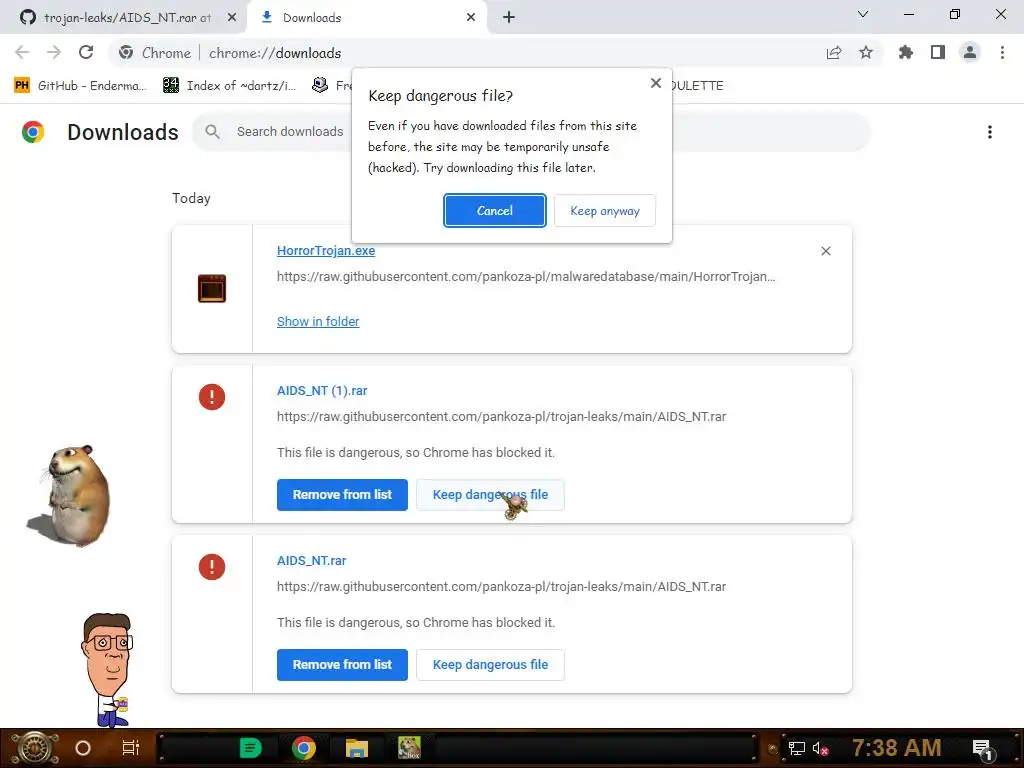Image resolution: width=1024 pixels, height=768 pixels.
Task: Keep dangerous file AIDS_NT.rar
Action: [x=490, y=664]
